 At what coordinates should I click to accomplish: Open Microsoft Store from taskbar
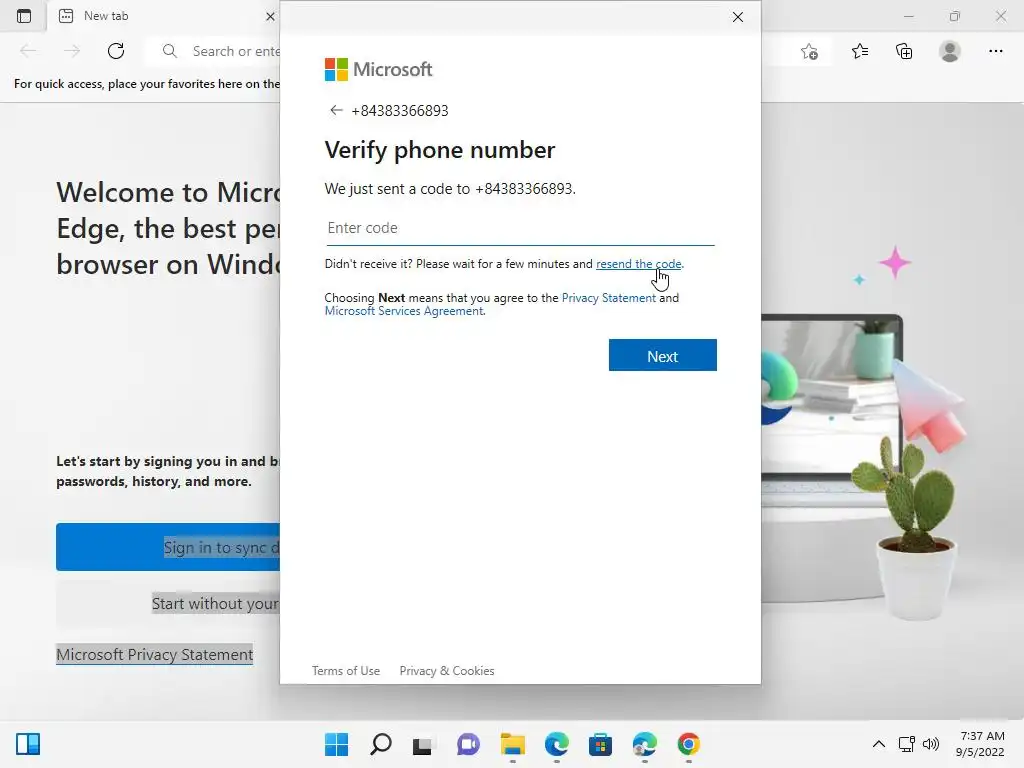coord(600,744)
